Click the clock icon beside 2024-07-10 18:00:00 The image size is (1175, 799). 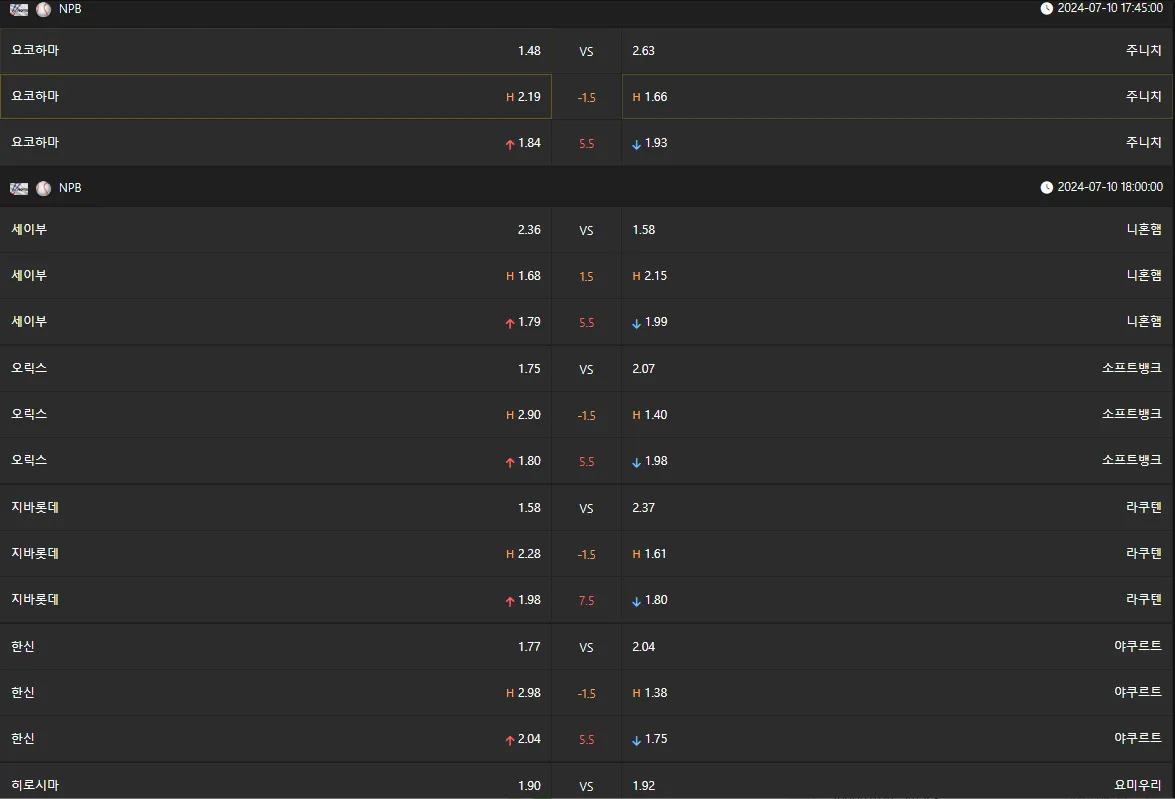pyautogui.click(x=1046, y=187)
